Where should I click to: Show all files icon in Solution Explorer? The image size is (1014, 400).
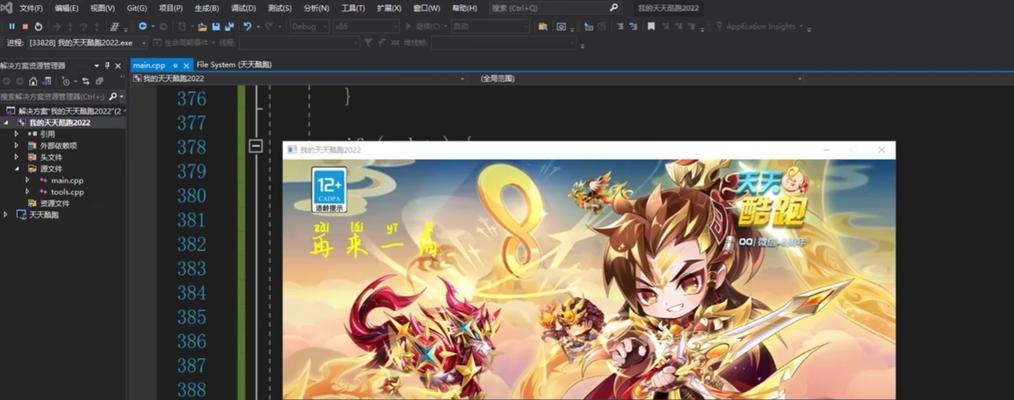tap(99, 81)
